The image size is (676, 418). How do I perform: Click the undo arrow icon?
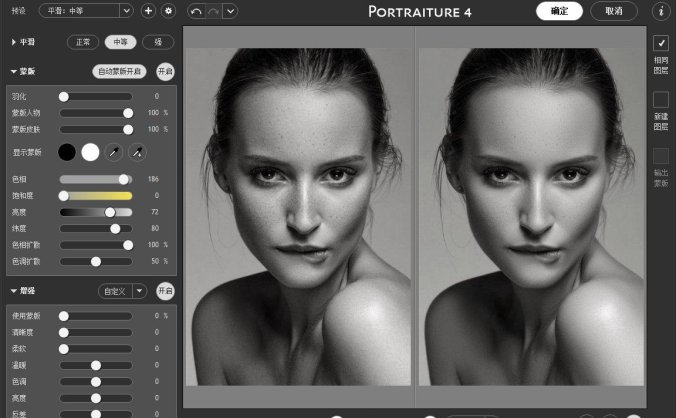click(196, 11)
